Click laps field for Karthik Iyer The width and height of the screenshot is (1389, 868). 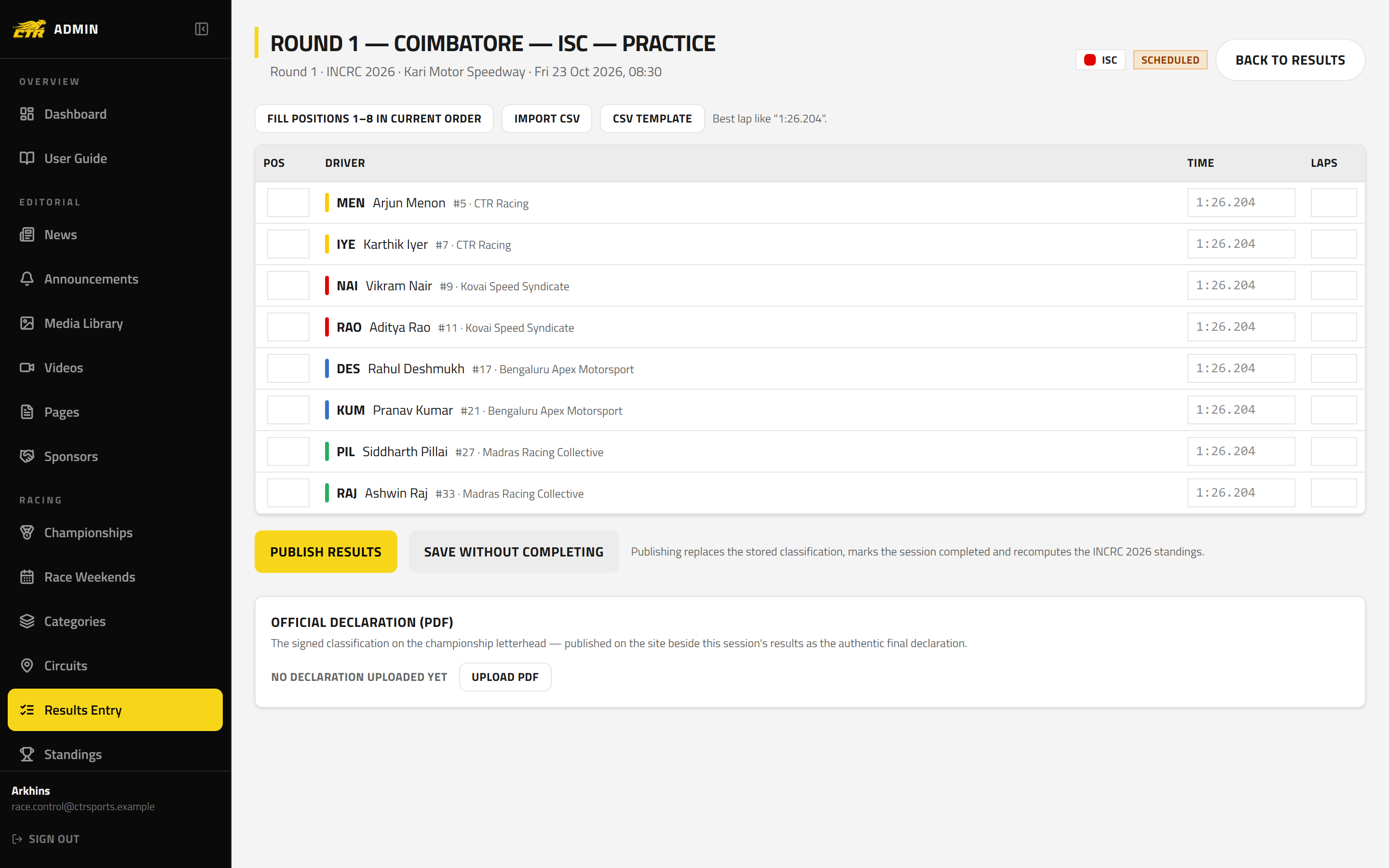tap(1334, 244)
